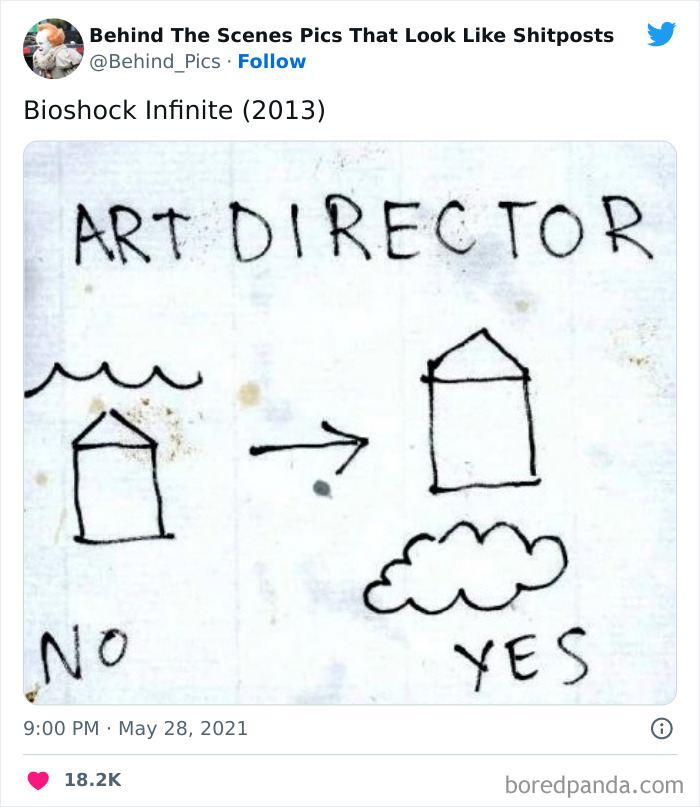Click the handwritten YES label
This screenshot has width=700, height=807.
tap(521, 658)
